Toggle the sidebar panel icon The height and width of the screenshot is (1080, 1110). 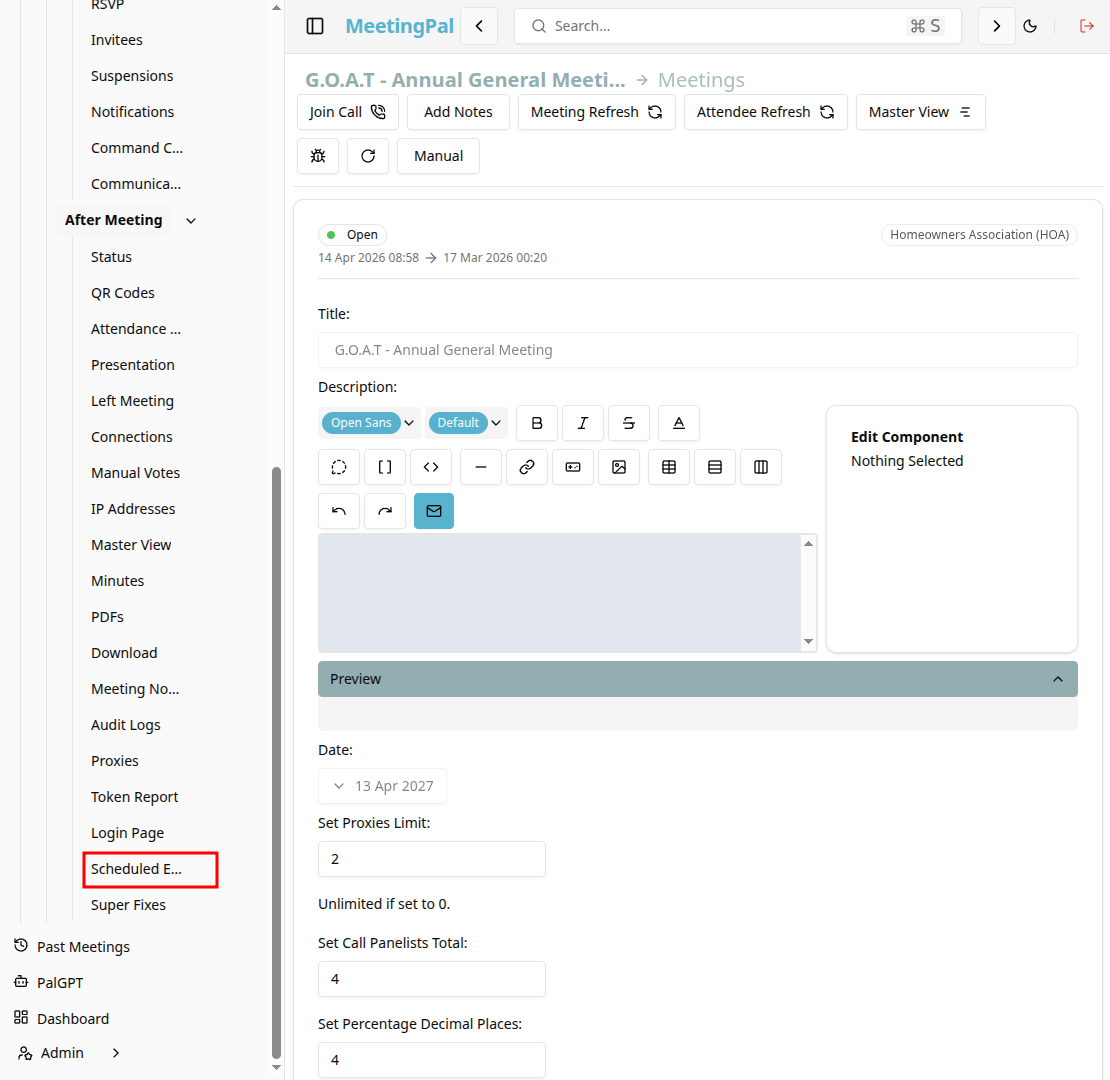(x=315, y=26)
